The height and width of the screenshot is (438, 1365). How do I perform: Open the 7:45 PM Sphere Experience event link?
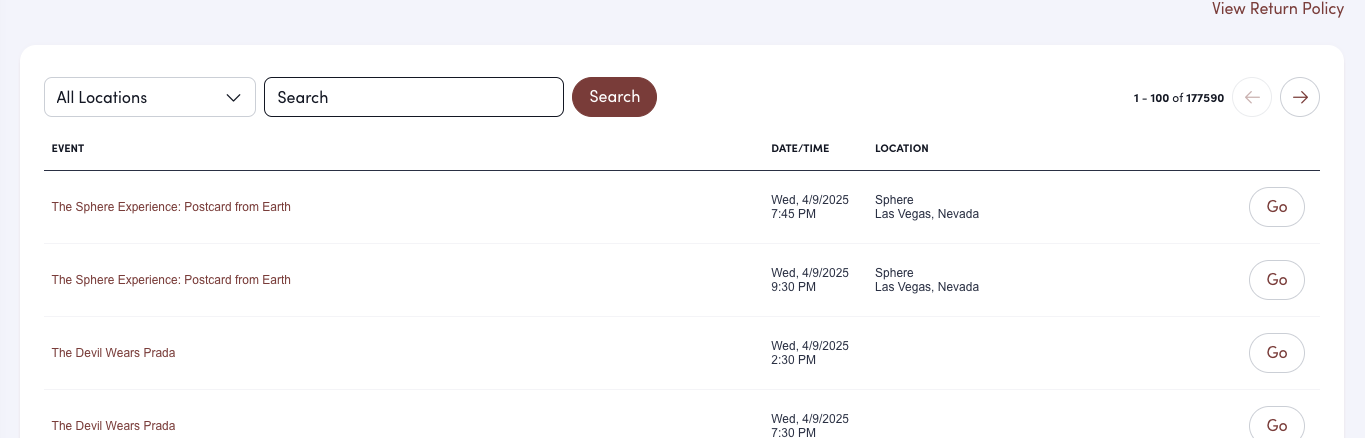[x=171, y=207]
